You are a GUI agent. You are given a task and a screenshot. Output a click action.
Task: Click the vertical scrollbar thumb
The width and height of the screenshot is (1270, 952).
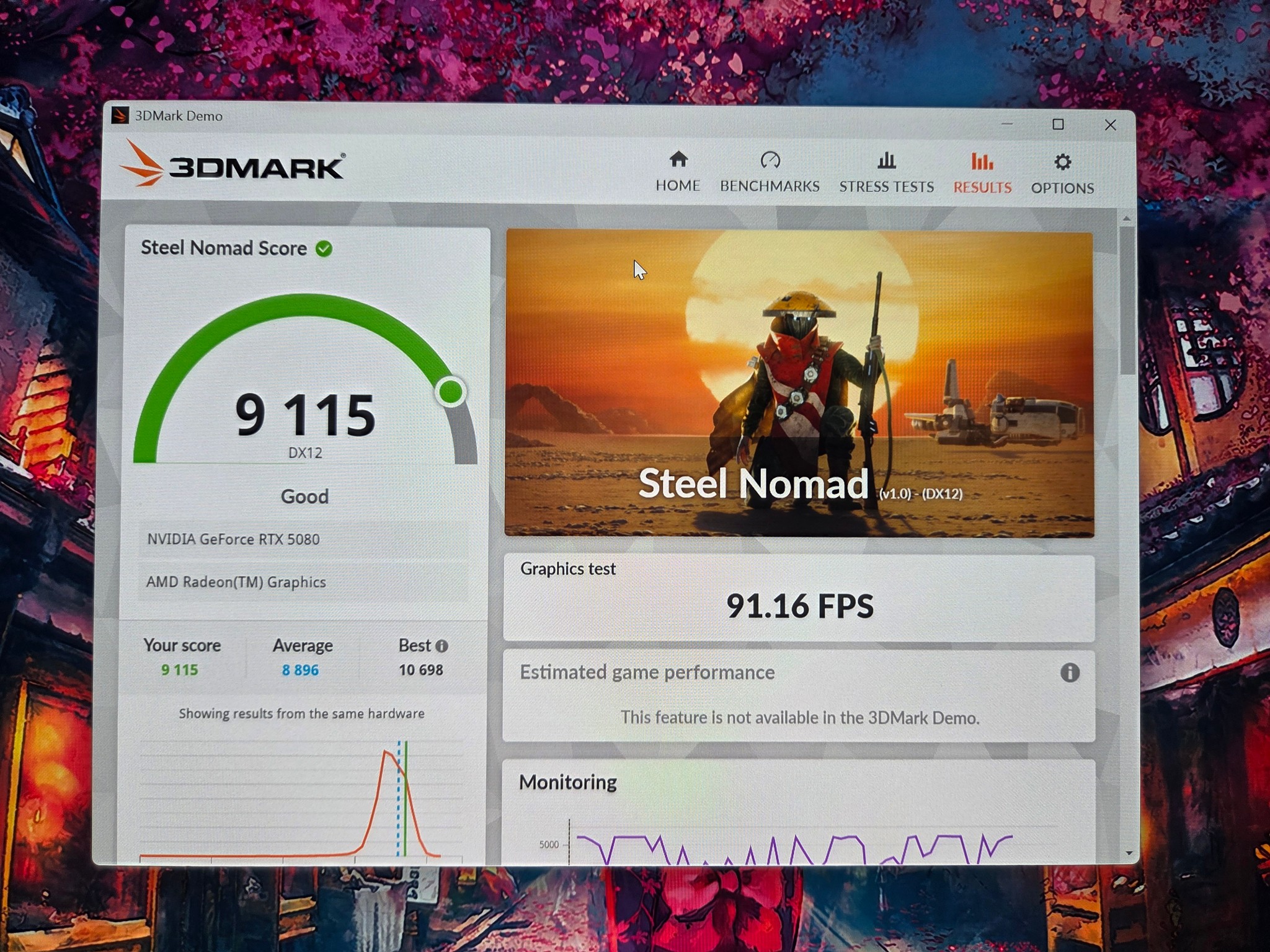[1127, 301]
